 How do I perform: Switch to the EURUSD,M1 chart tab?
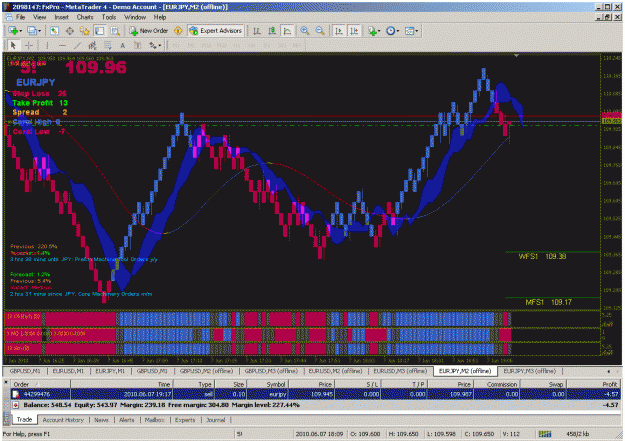coord(68,371)
